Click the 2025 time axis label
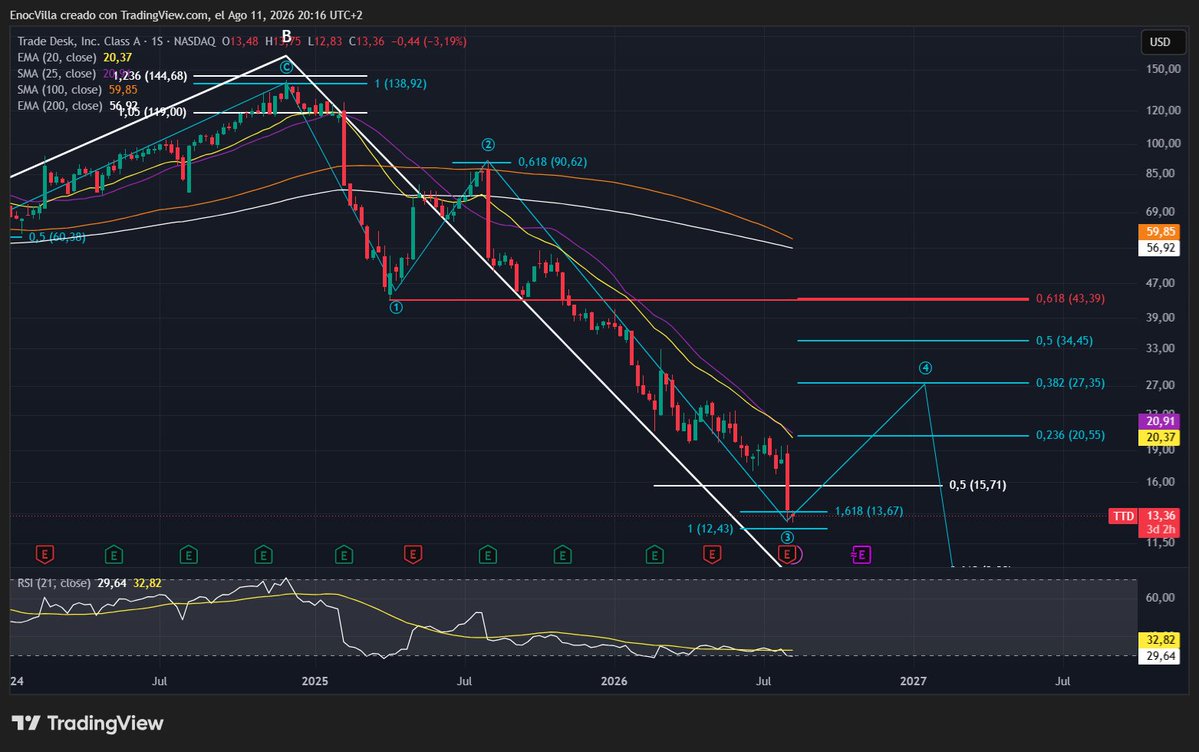 [x=314, y=681]
